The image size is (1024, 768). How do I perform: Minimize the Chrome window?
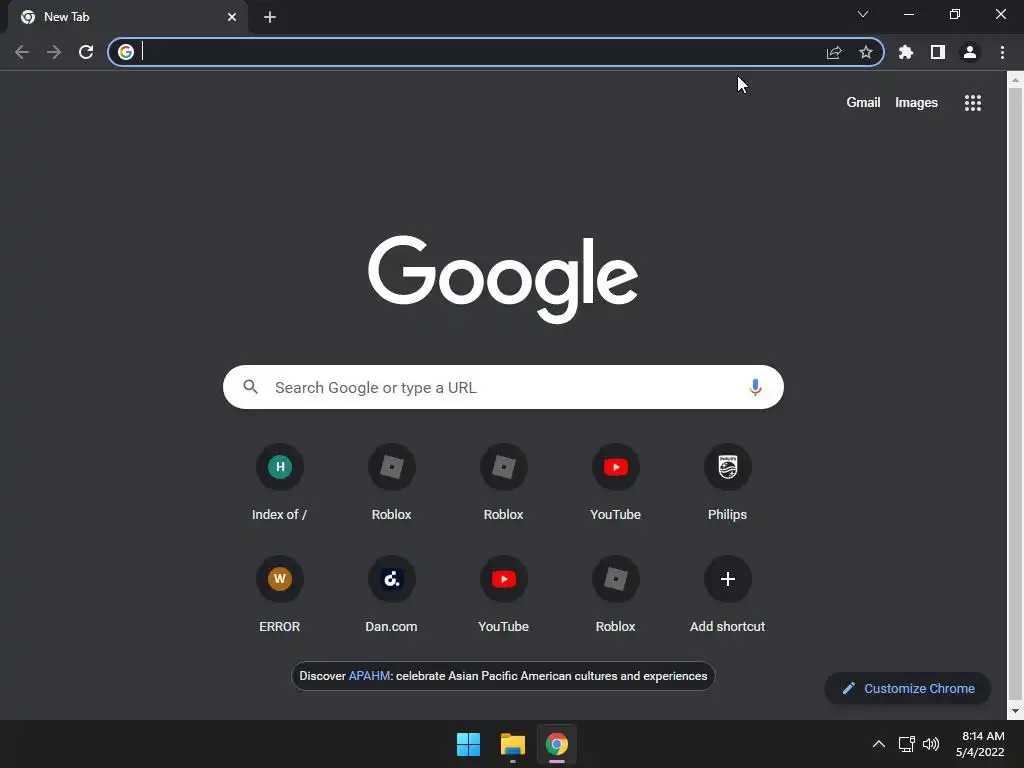click(908, 14)
